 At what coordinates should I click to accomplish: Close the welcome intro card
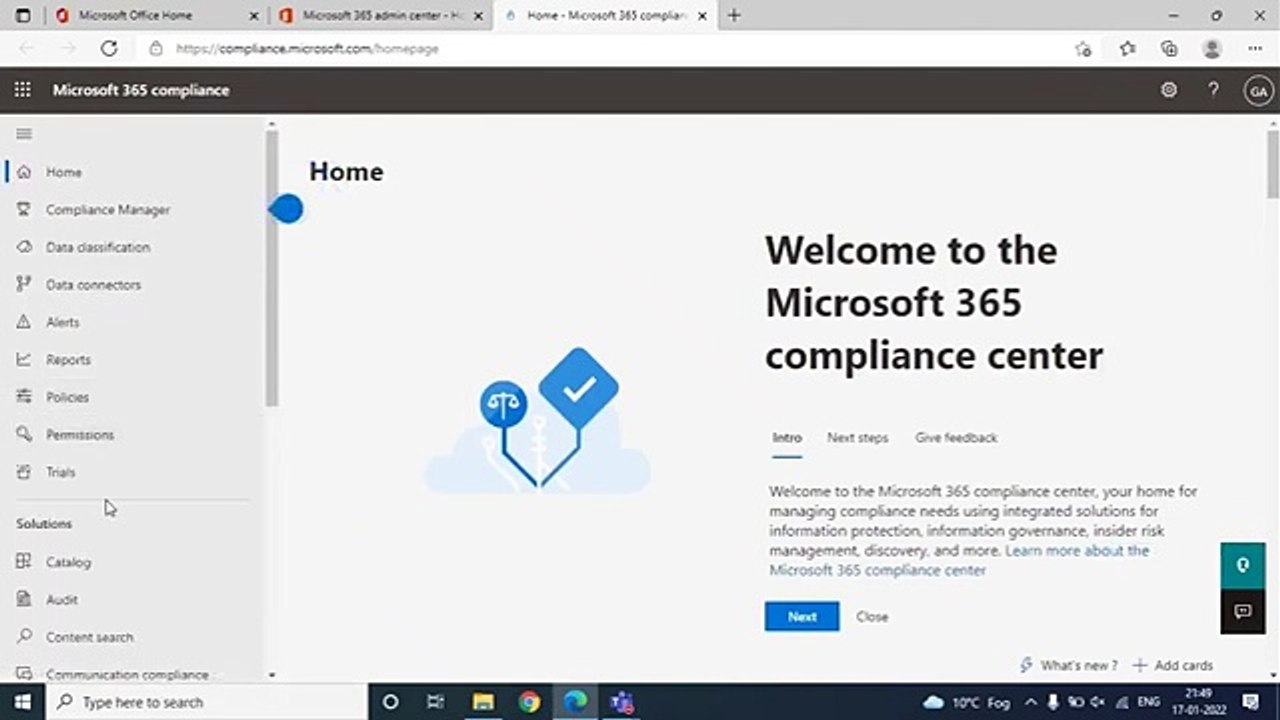(872, 617)
